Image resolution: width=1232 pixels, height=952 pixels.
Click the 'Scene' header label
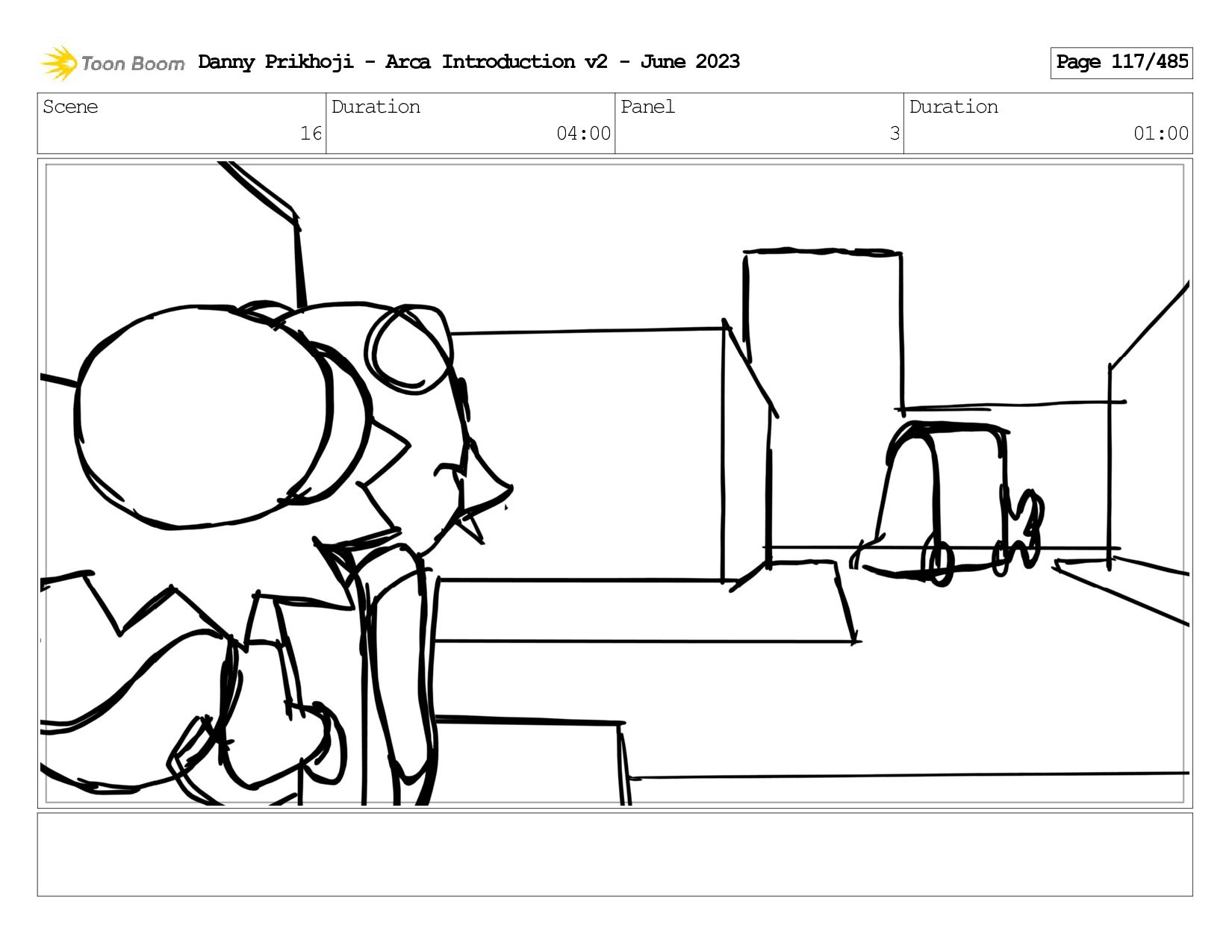click(70, 107)
